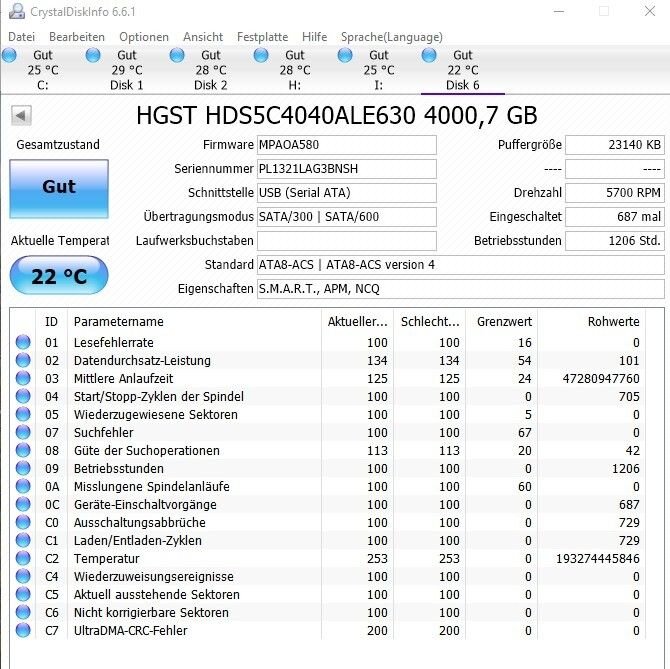Click the status icon for Mittlere Anlaufzeit
This screenshot has width=670, height=669.
[23, 378]
